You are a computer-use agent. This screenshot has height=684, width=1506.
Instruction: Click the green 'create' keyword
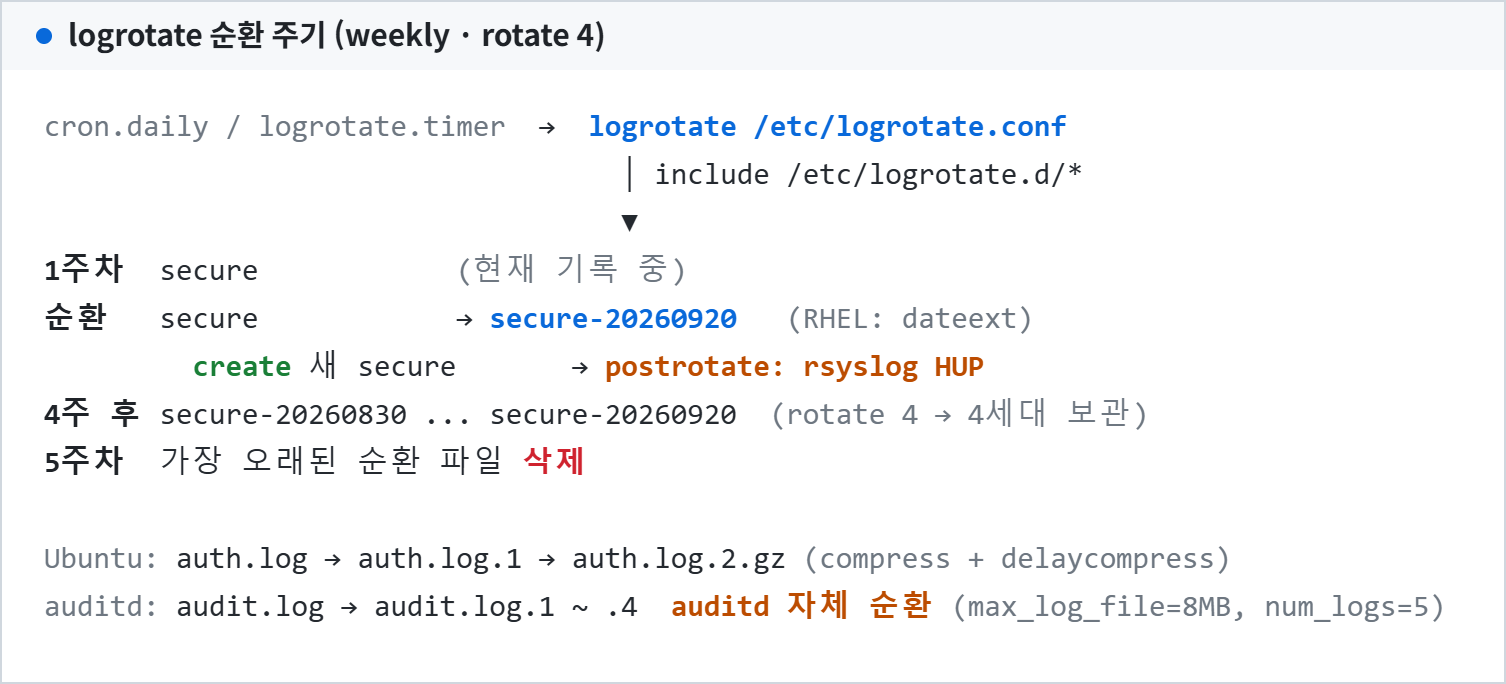[242, 367]
